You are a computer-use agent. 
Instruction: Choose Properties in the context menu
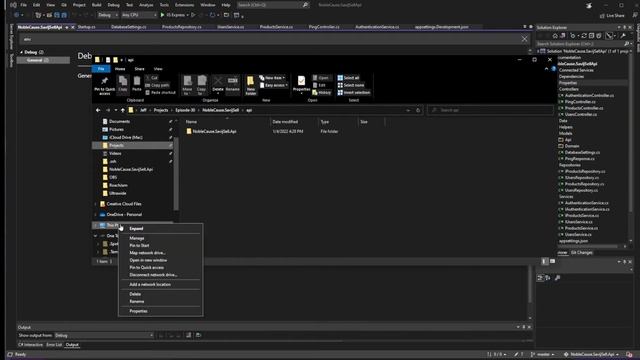click(160, 311)
